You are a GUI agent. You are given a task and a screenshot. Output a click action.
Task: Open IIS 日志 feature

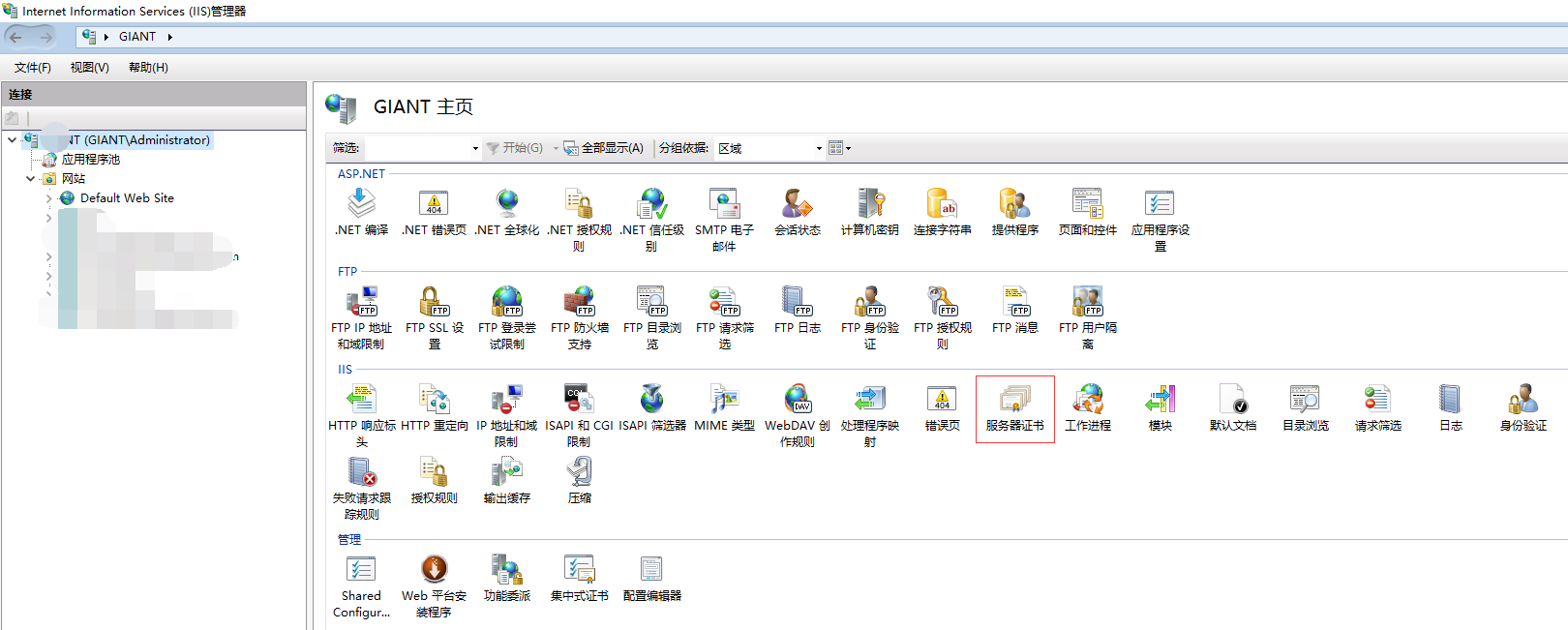(x=1450, y=408)
